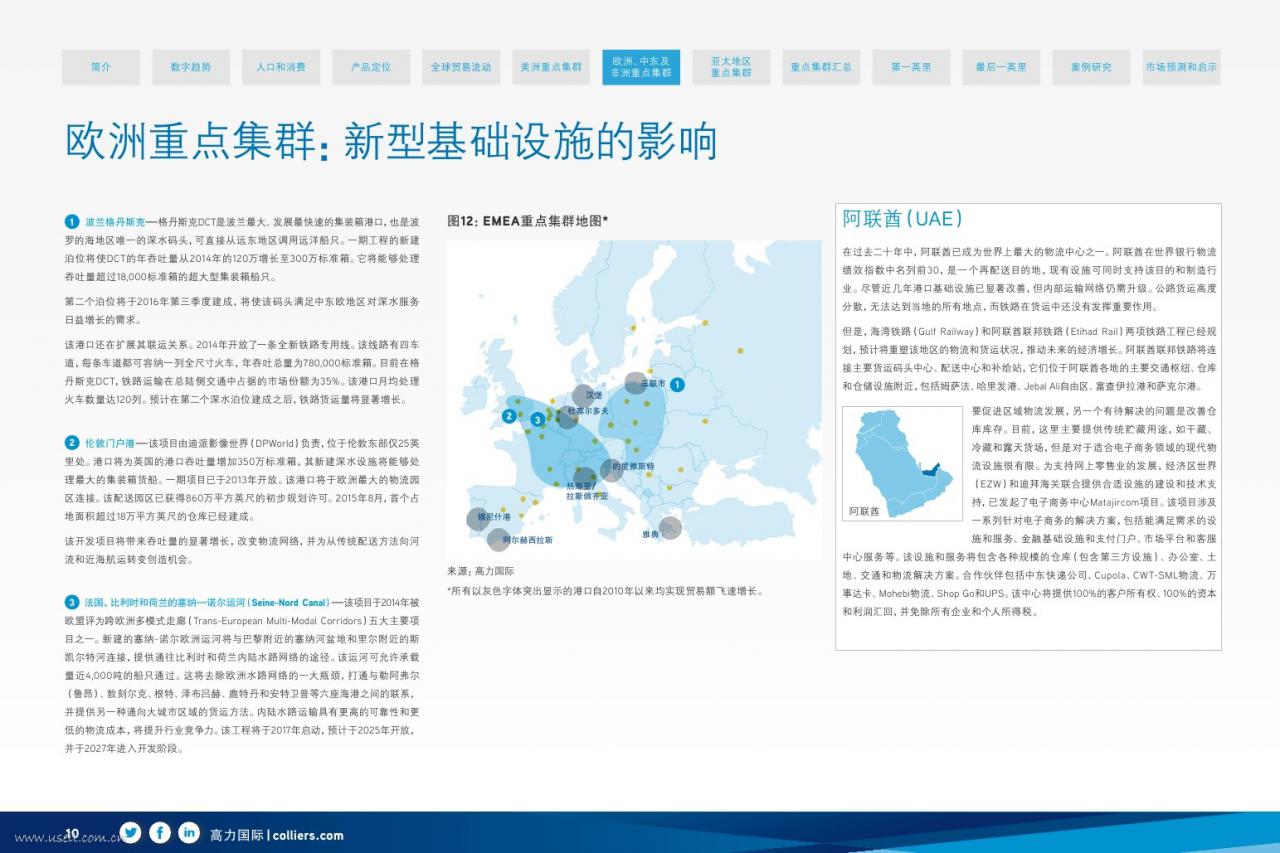Go to the 简介 section tab
1280x853 pixels.
[x=101, y=67]
